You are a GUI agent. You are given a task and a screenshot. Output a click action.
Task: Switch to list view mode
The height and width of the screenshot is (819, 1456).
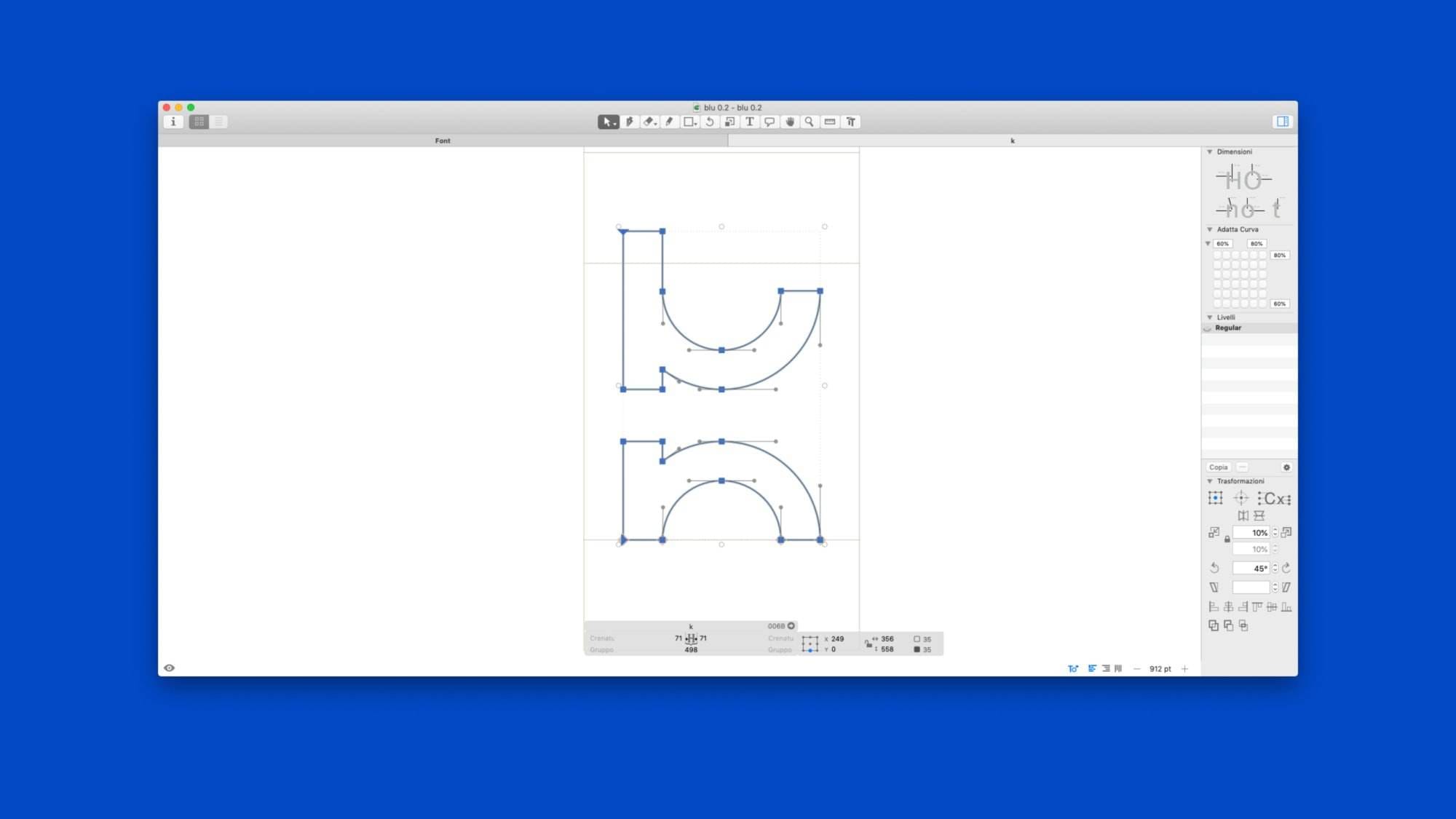click(x=218, y=122)
